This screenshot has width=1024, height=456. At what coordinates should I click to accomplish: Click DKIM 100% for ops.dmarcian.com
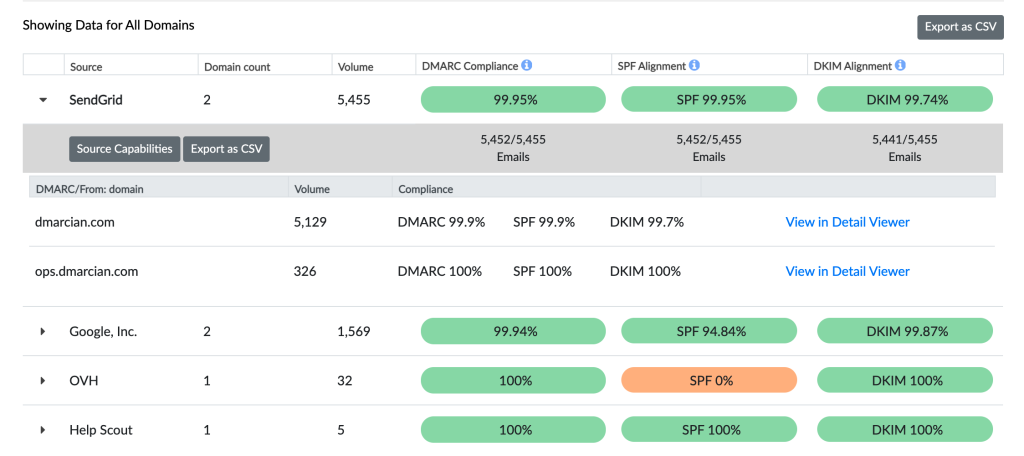(x=645, y=271)
